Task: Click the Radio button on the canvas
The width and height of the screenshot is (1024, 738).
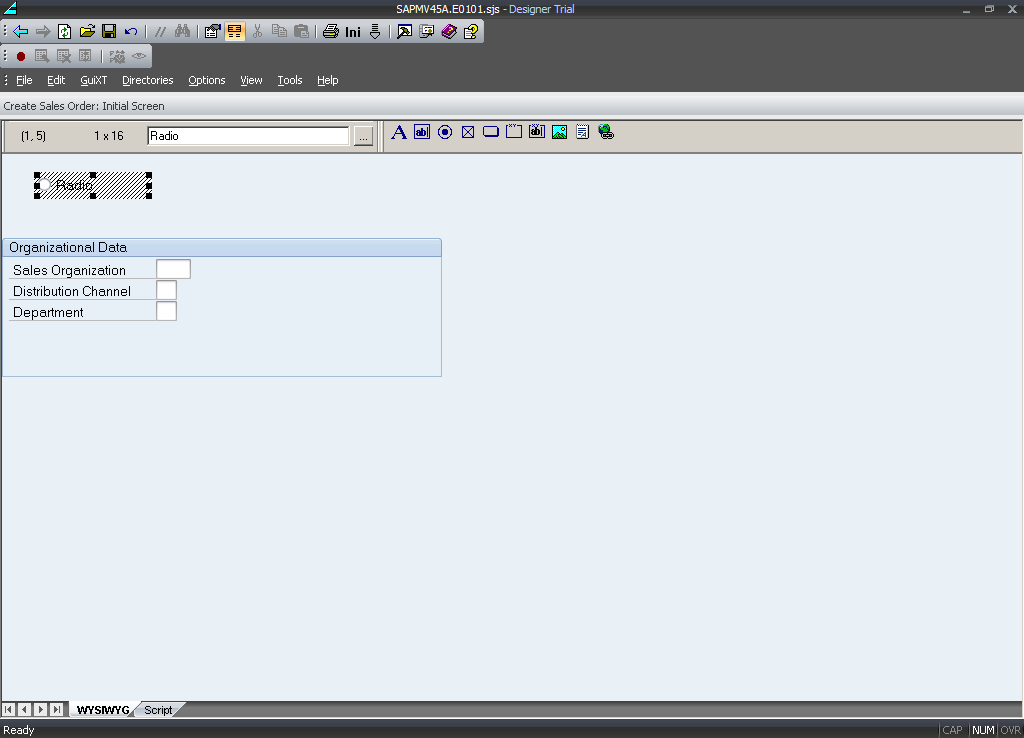Action: (x=92, y=185)
